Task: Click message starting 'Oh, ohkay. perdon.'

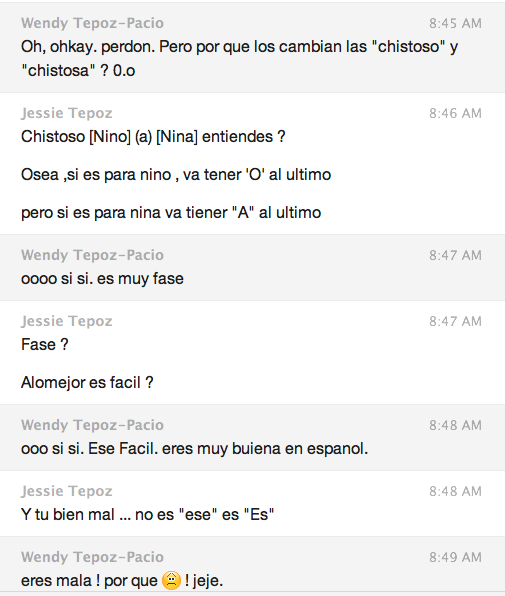Action: click(x=239, y=59)
